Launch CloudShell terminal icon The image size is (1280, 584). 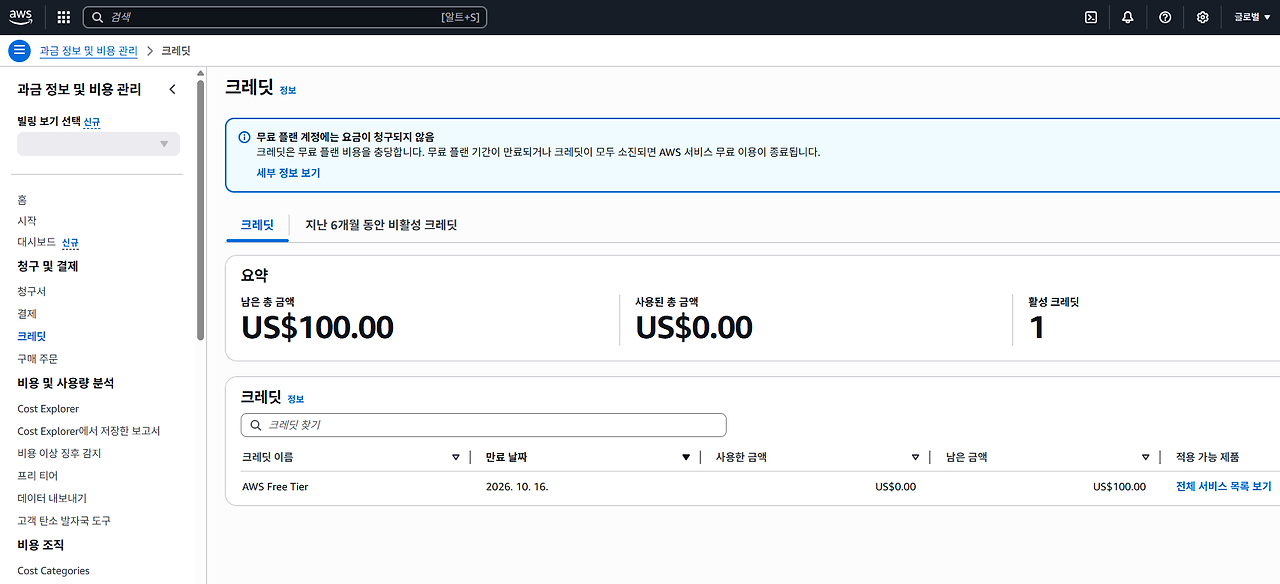coord(1091,17)
